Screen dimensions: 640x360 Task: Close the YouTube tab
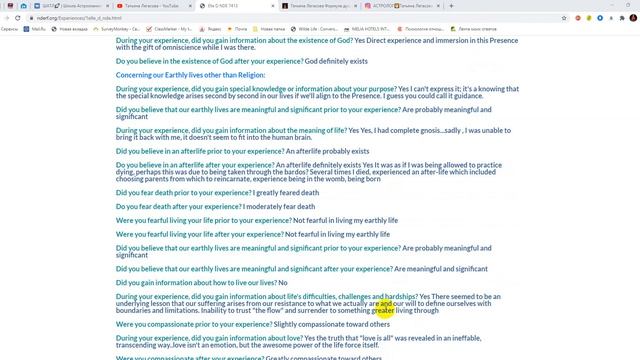coord(190,6)
